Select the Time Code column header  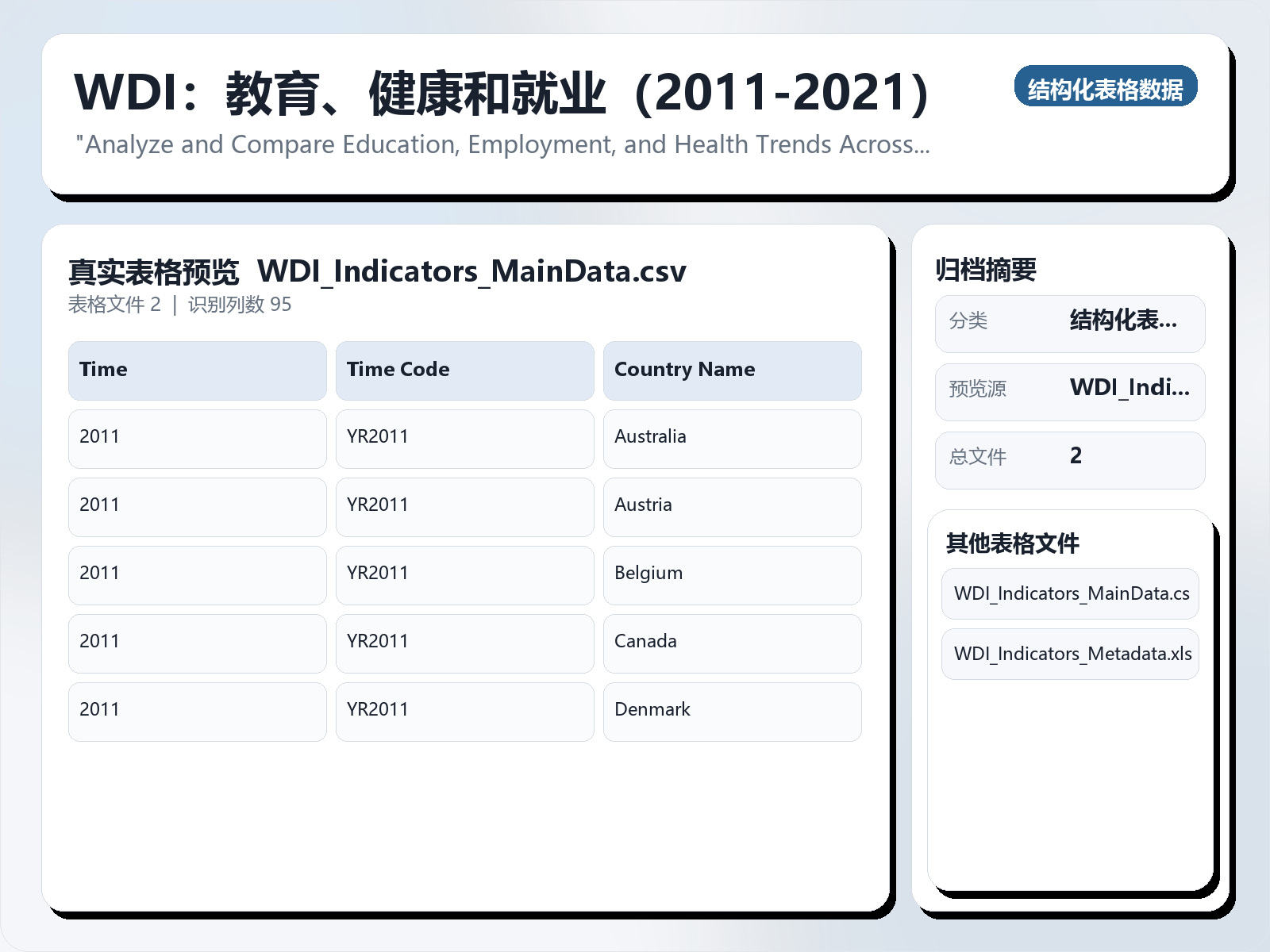[x=464, y=370]
